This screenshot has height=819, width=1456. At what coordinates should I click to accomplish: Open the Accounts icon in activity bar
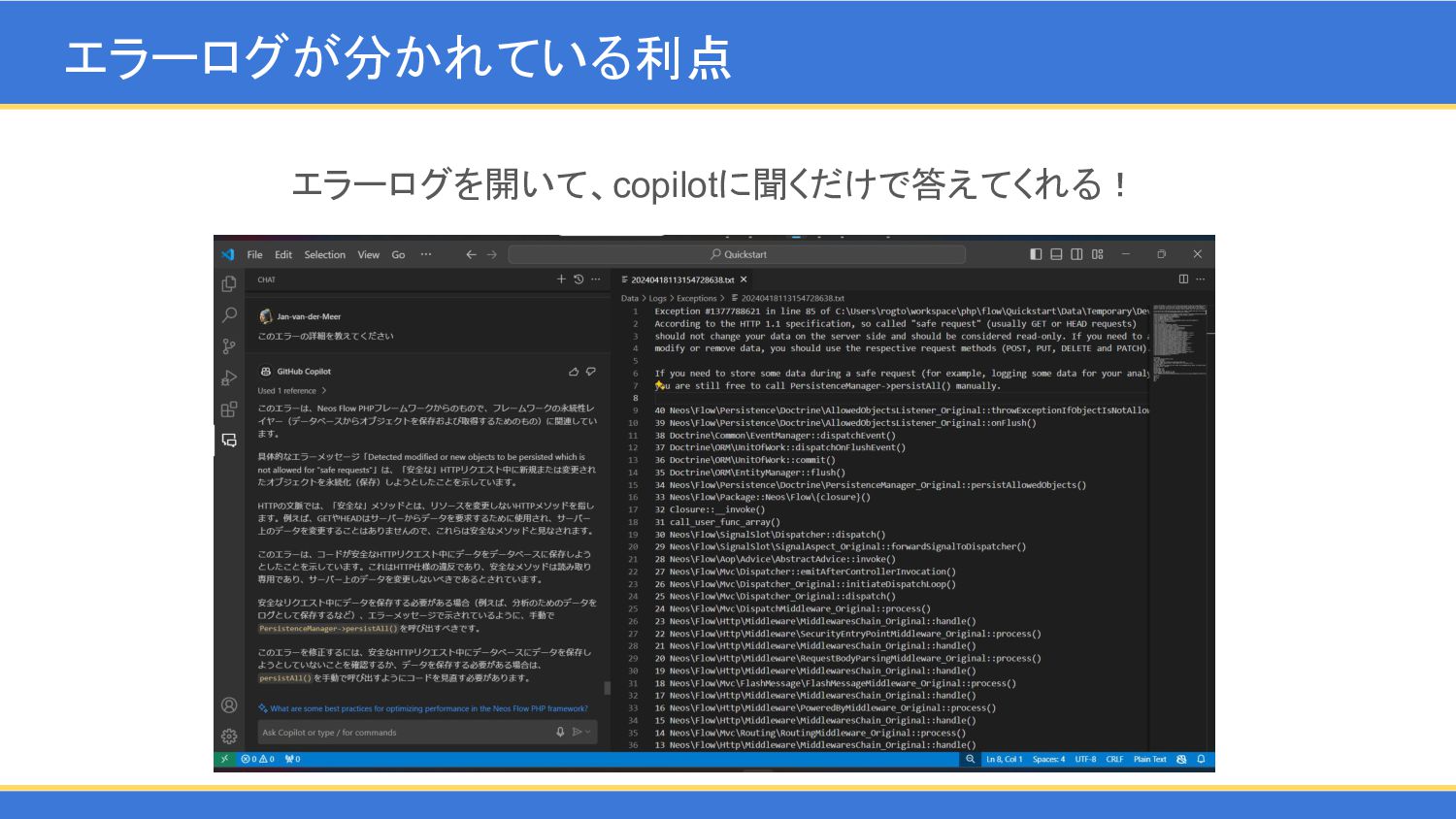coord(229,705)
